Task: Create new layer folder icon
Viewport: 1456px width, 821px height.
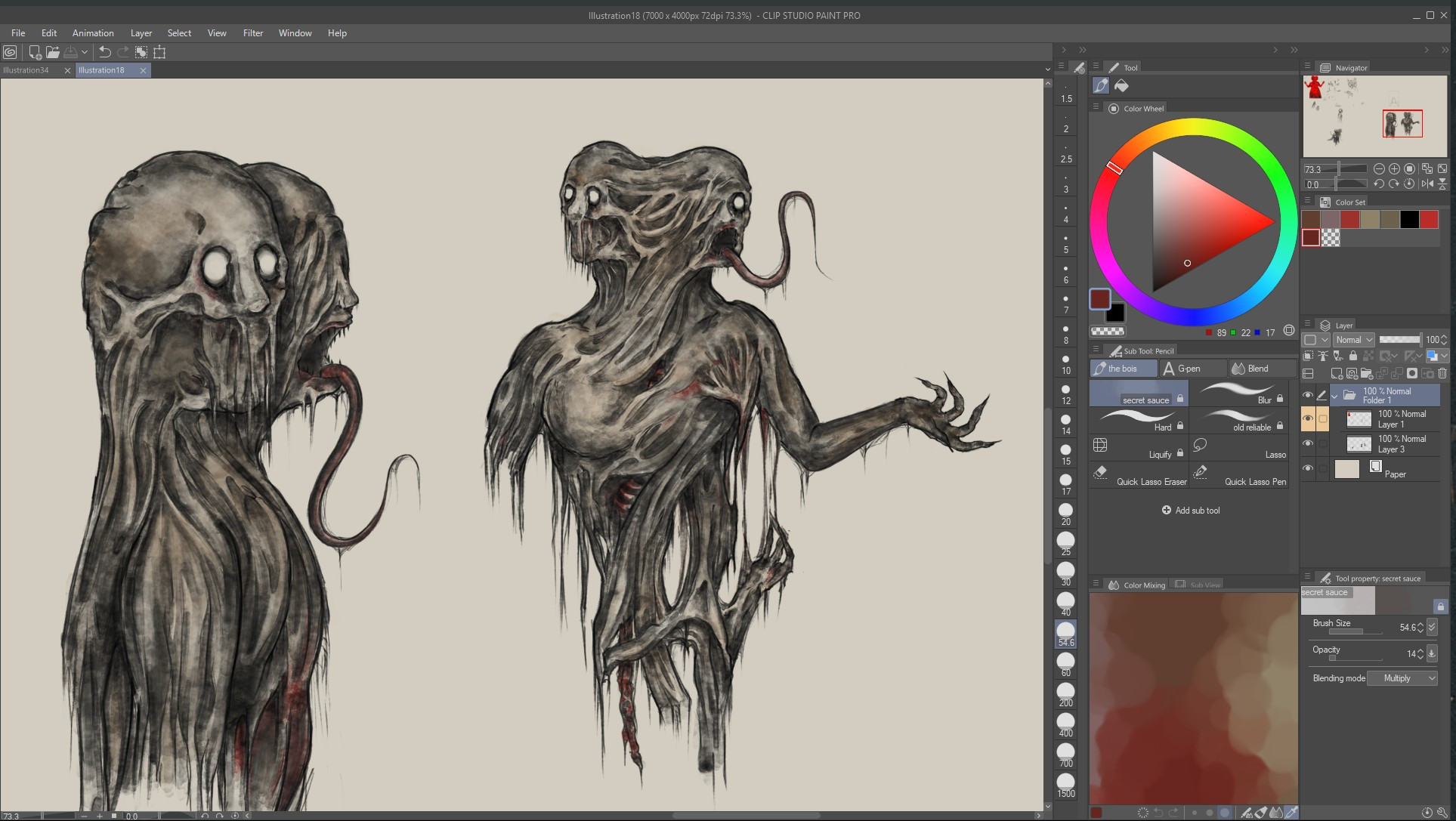Action: (1366, 374)
